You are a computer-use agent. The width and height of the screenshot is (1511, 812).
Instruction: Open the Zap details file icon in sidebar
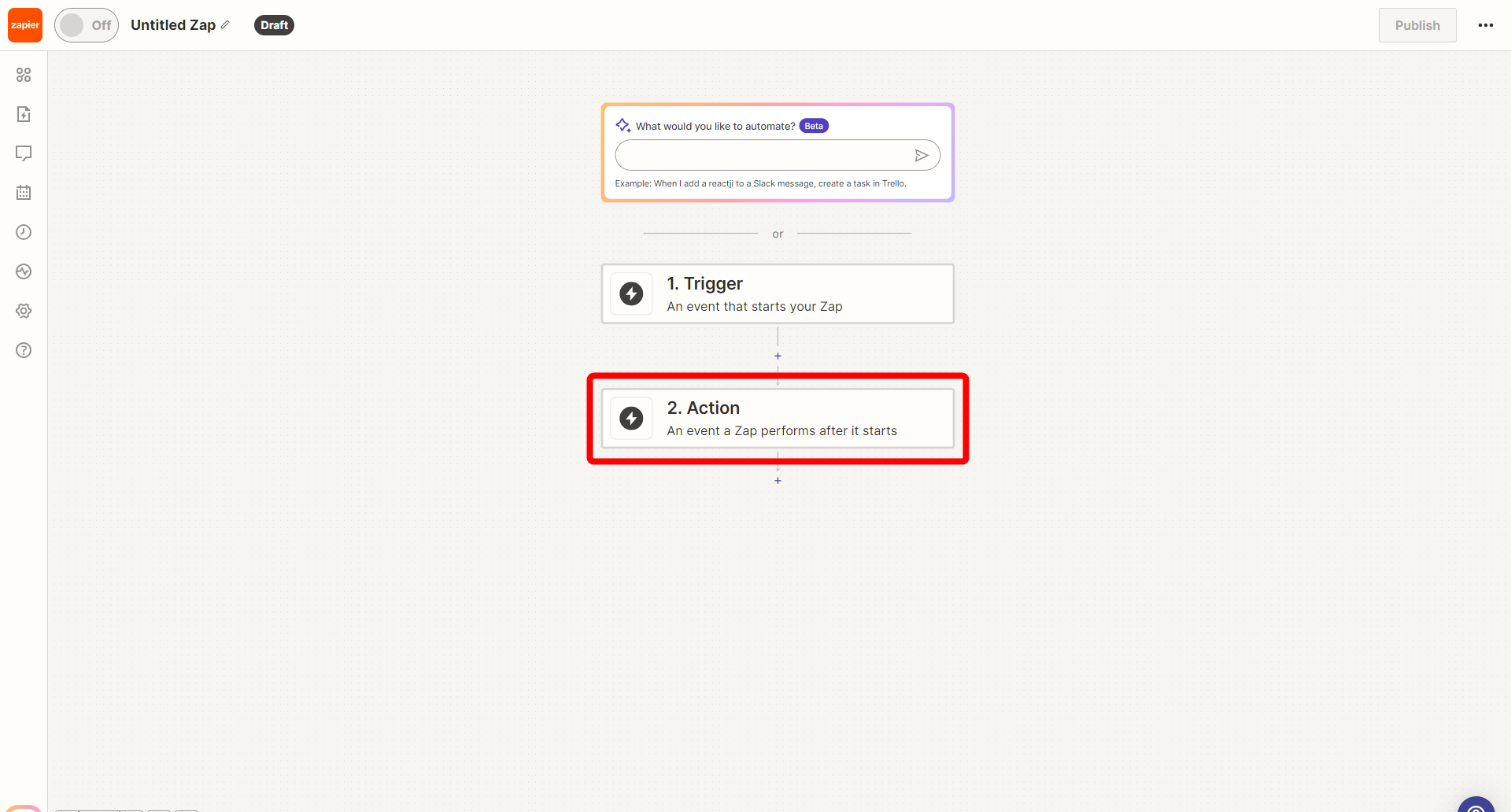tap(24, 114)
